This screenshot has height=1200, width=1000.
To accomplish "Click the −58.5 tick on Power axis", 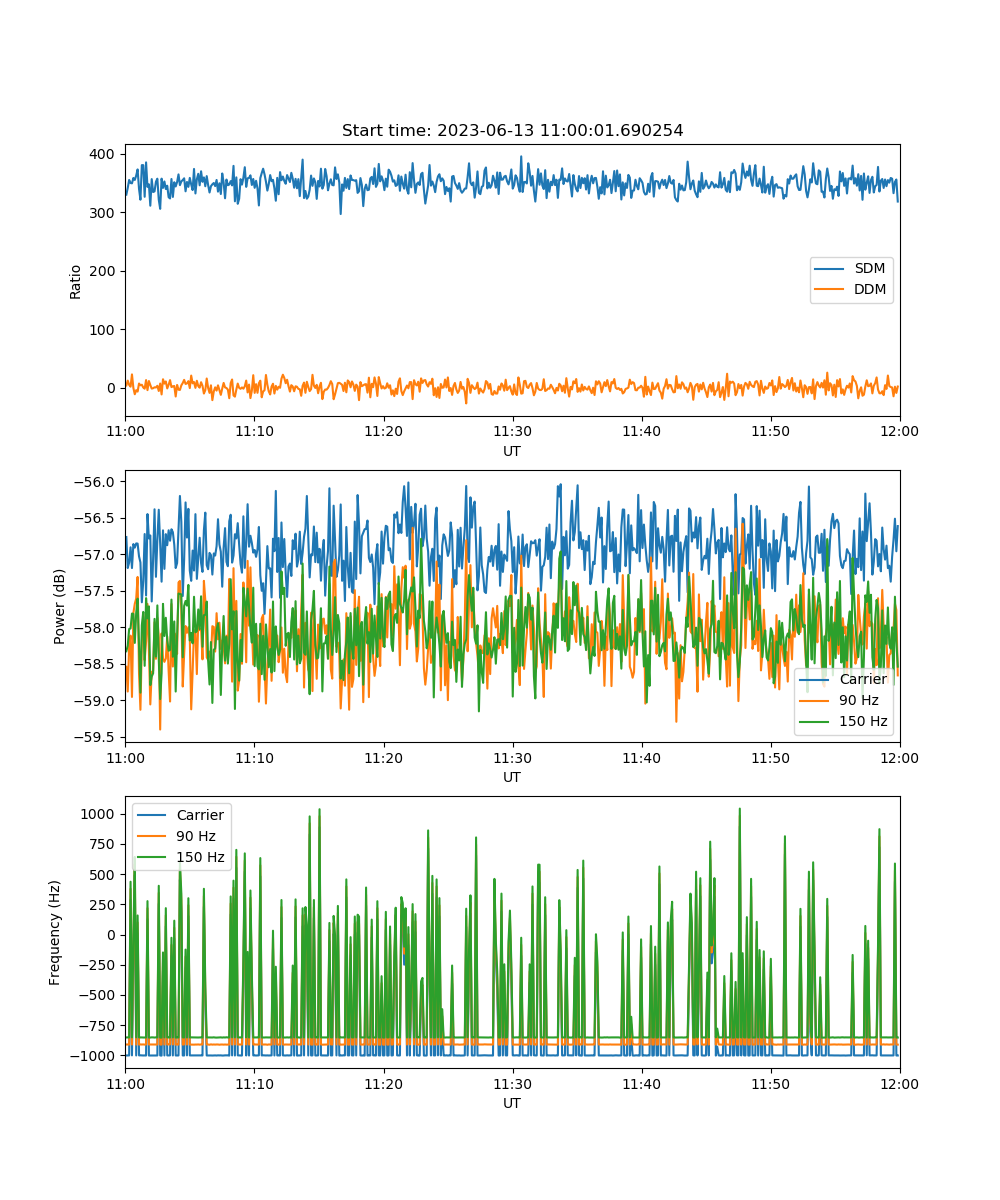I will tap(97, 664).
